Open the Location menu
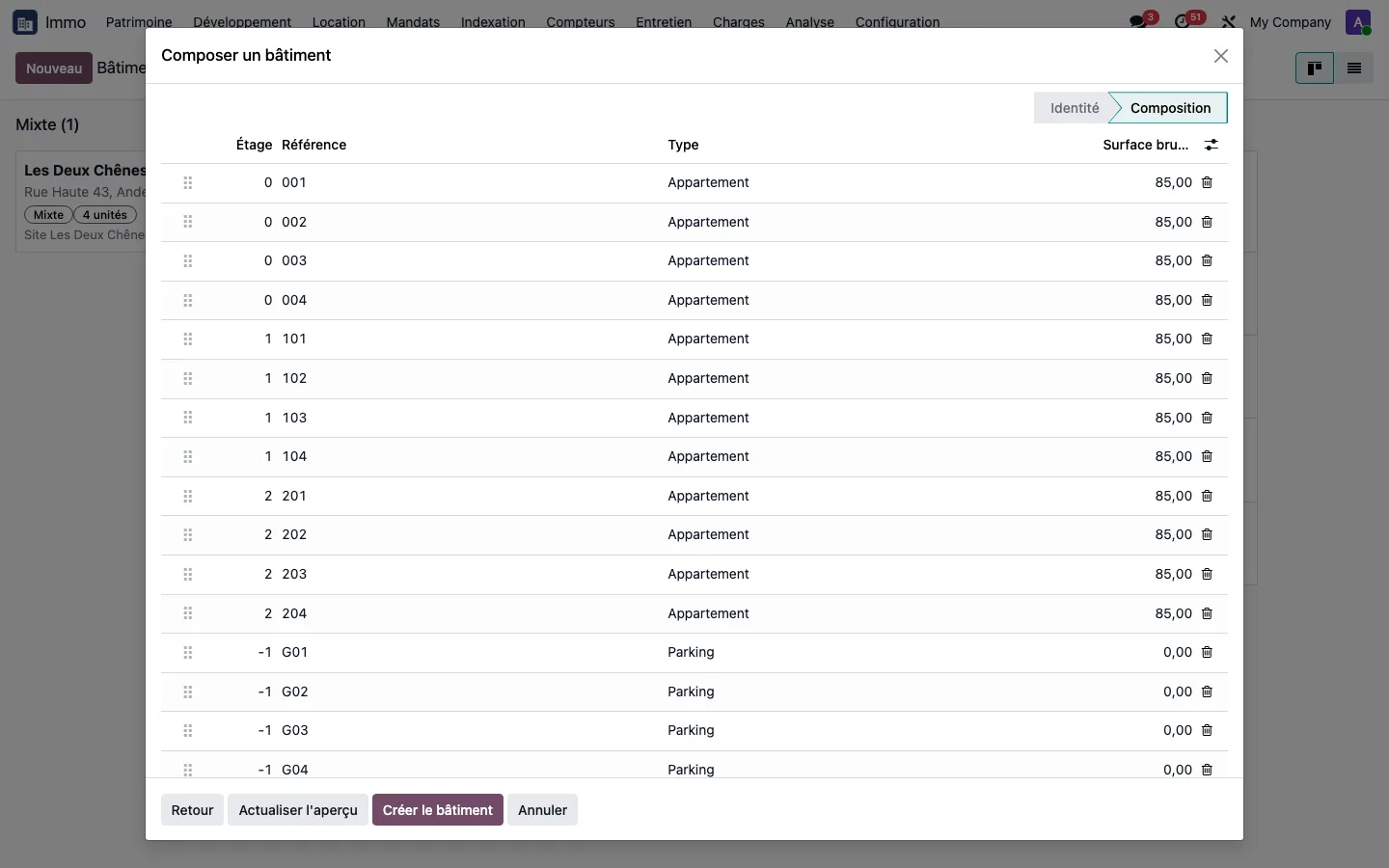This screenshot has width=1389, height=868. point(339,22)
